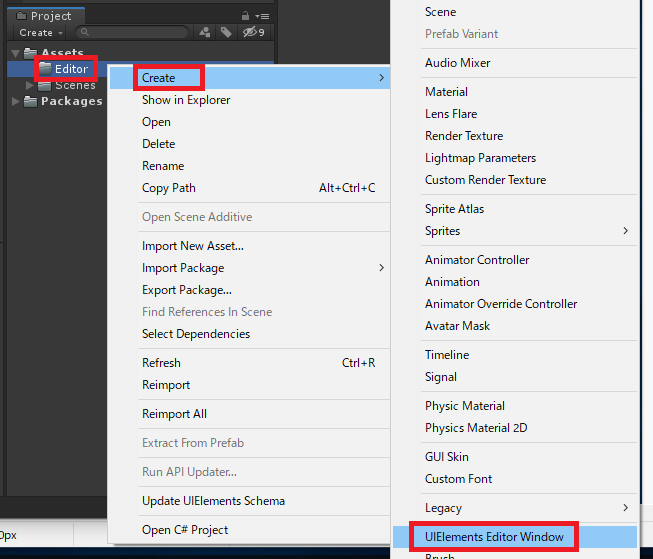Click Export Package...

click(250, 290)
